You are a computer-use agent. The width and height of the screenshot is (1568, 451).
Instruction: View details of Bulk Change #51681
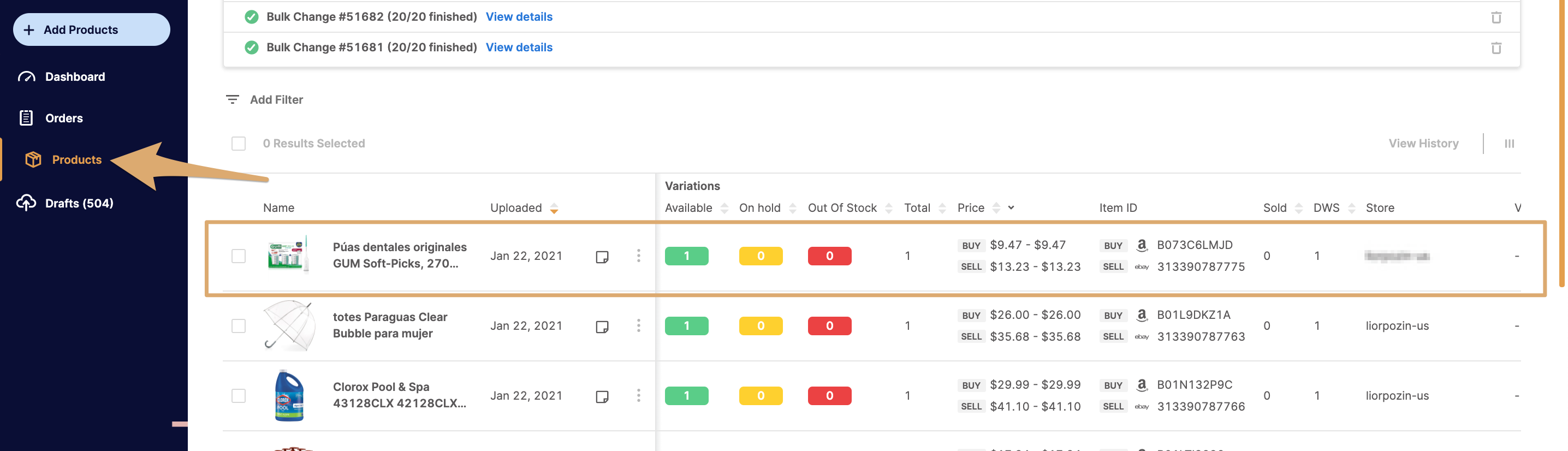pyautogui.click(x=519, y=47)
